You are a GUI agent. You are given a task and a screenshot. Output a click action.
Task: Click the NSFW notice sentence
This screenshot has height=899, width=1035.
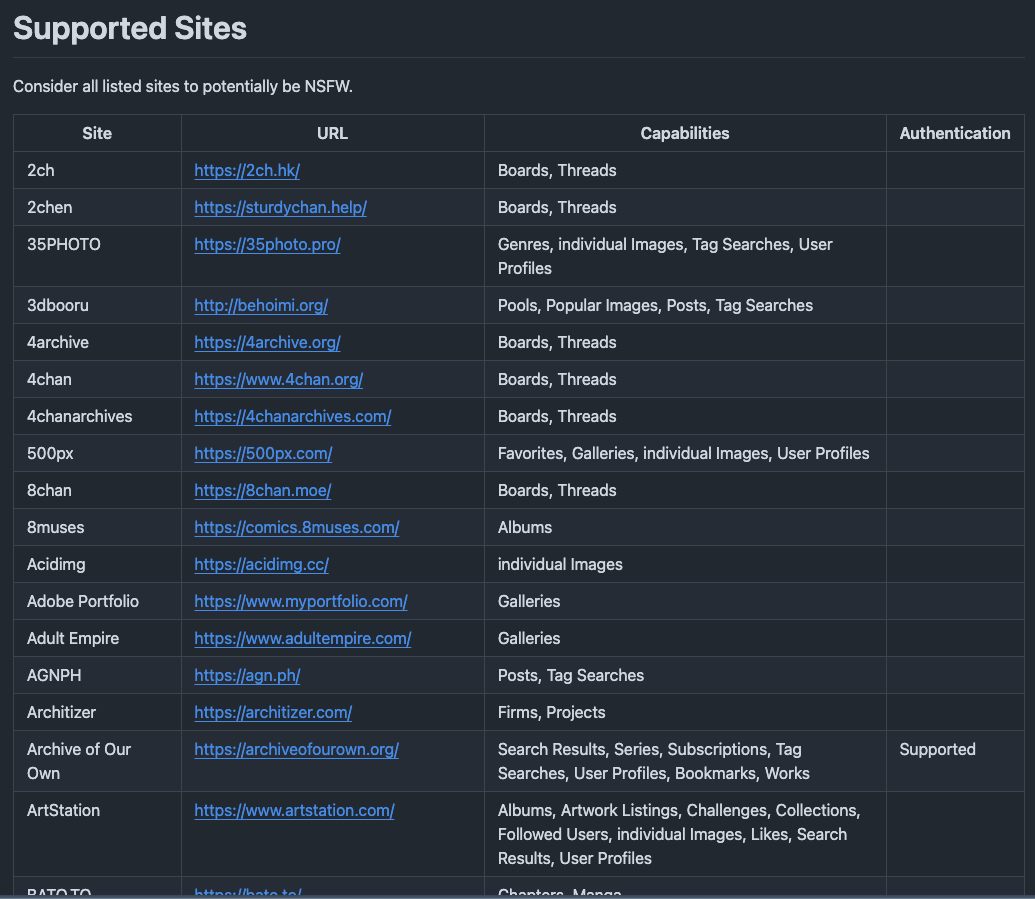[x=183, y=86]
